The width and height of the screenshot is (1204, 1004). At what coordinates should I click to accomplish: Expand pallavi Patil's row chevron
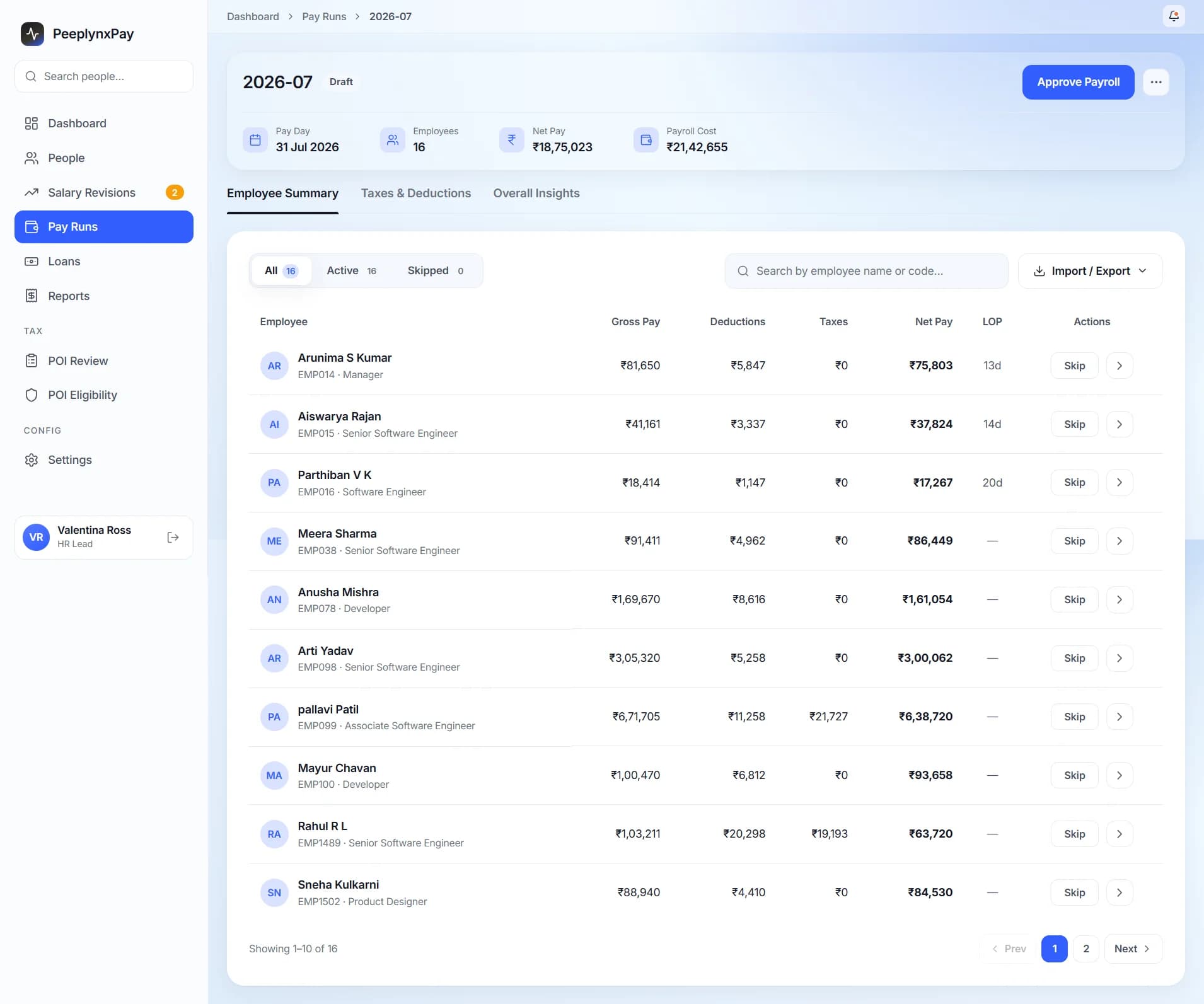point(1120,717)
